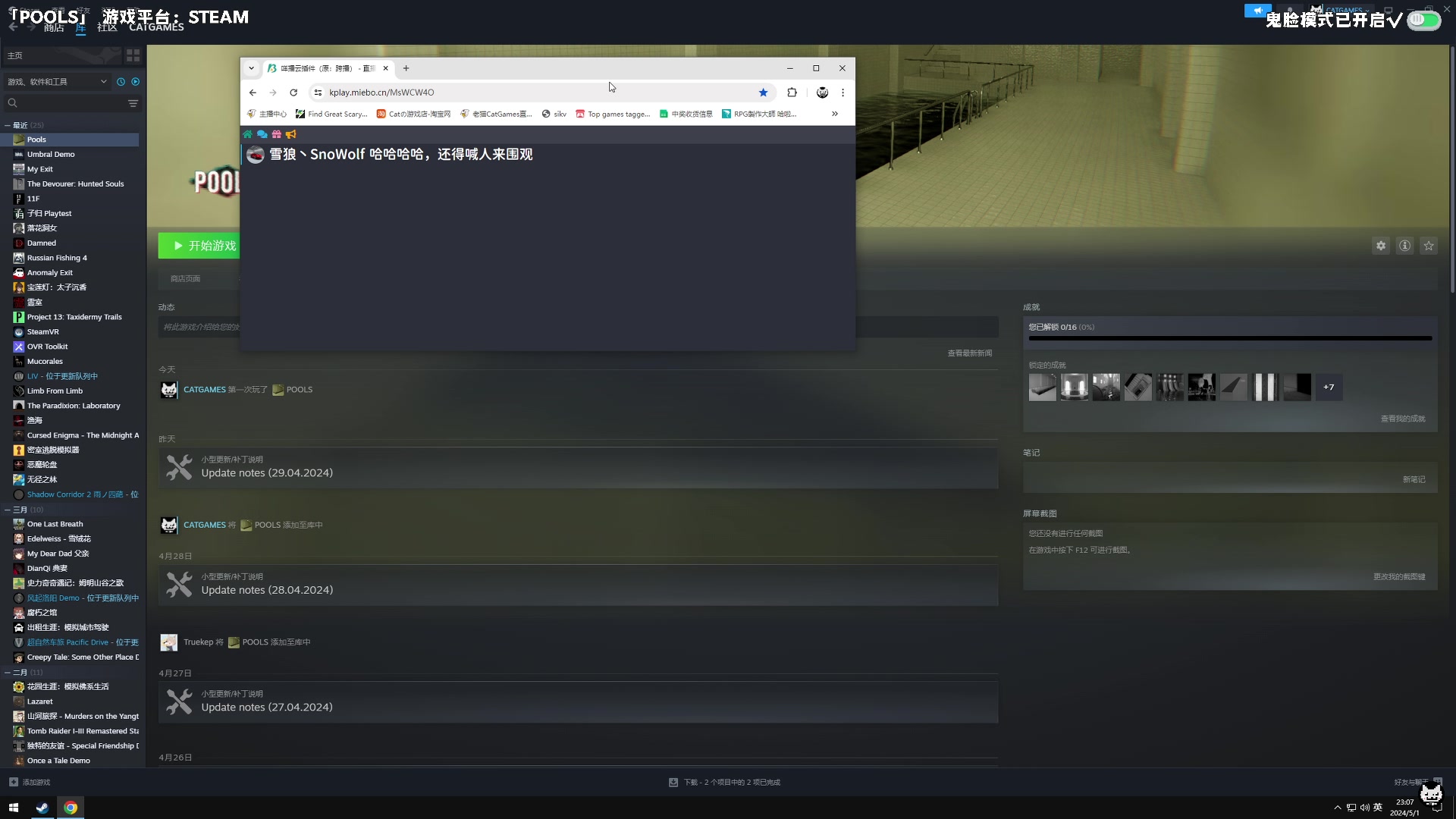The width and height of the screenshot is (1456, 819).
Task: Click the Steam library page scrollbar
Action: pos(1452,169)
